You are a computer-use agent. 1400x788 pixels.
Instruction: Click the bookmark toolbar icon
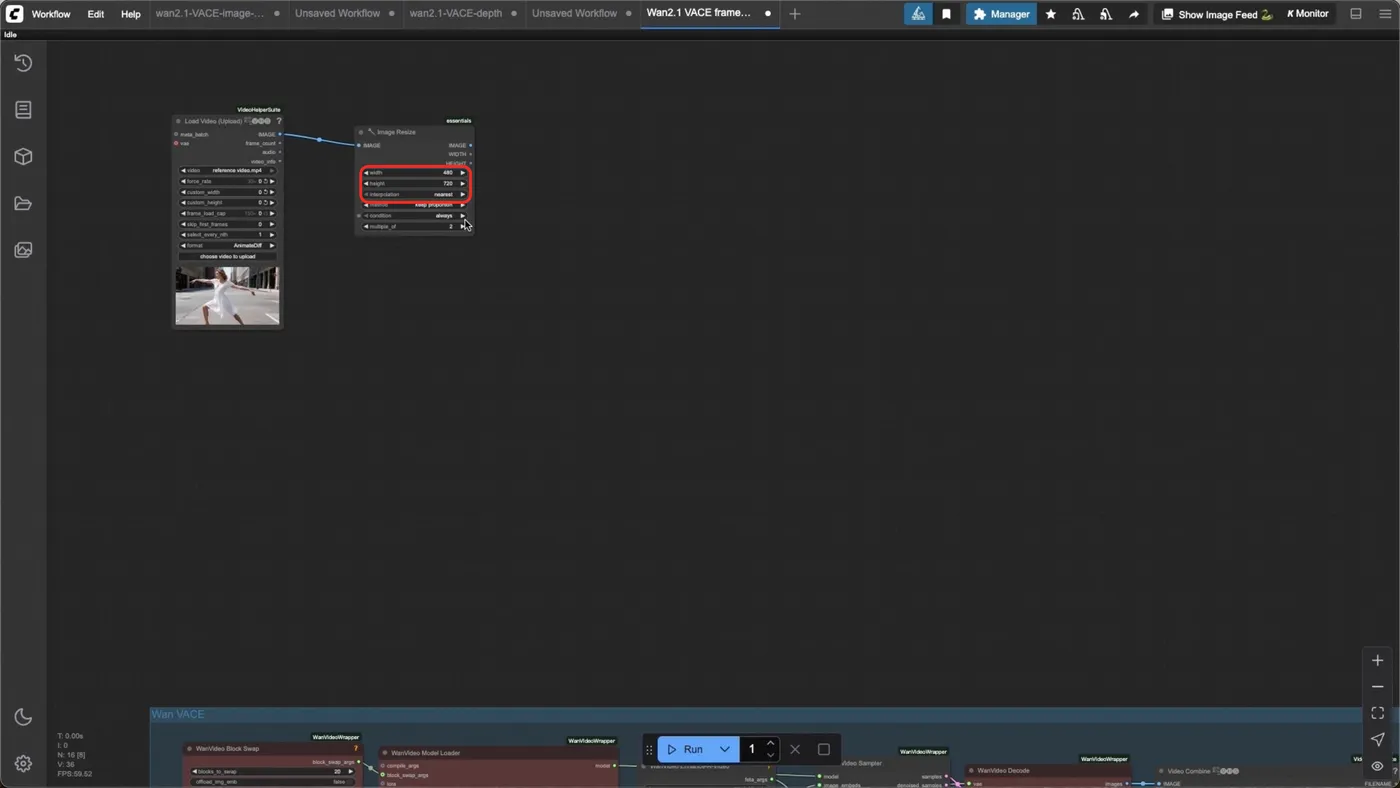(946, 14)
